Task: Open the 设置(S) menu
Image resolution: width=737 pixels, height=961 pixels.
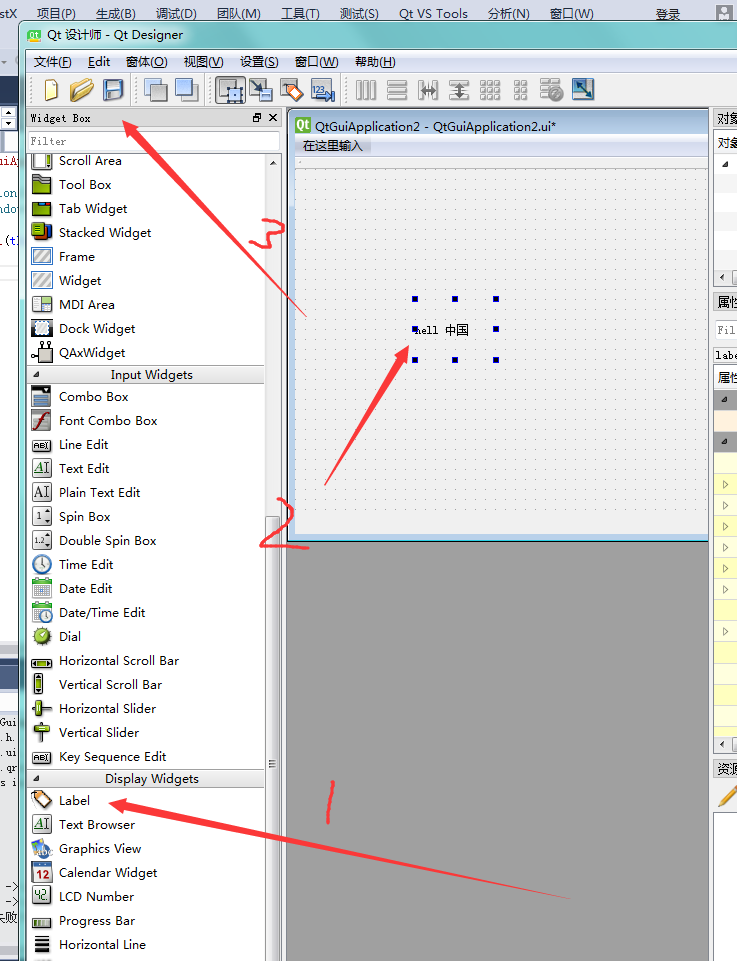Action: [259, 62]
